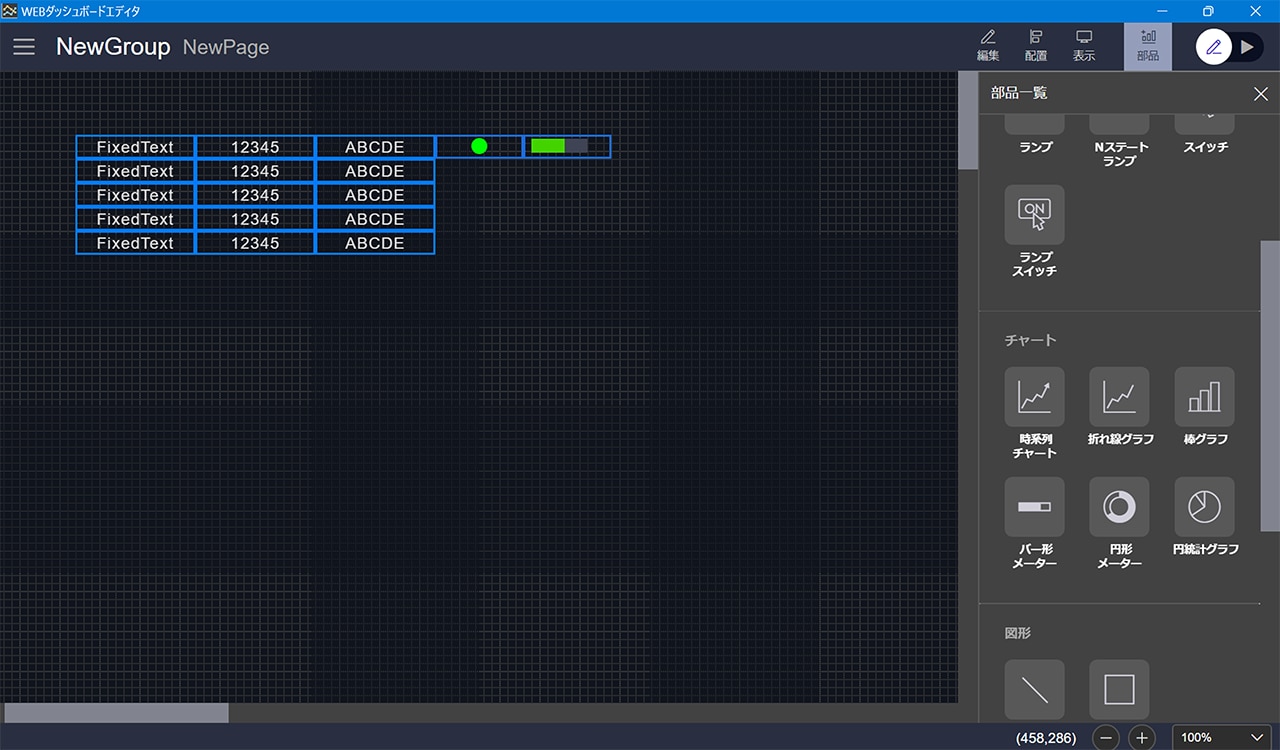This screenshot has width=1280, height=750.
Task: Select the line shape tool under 図形
Action: pos(1034,689)
